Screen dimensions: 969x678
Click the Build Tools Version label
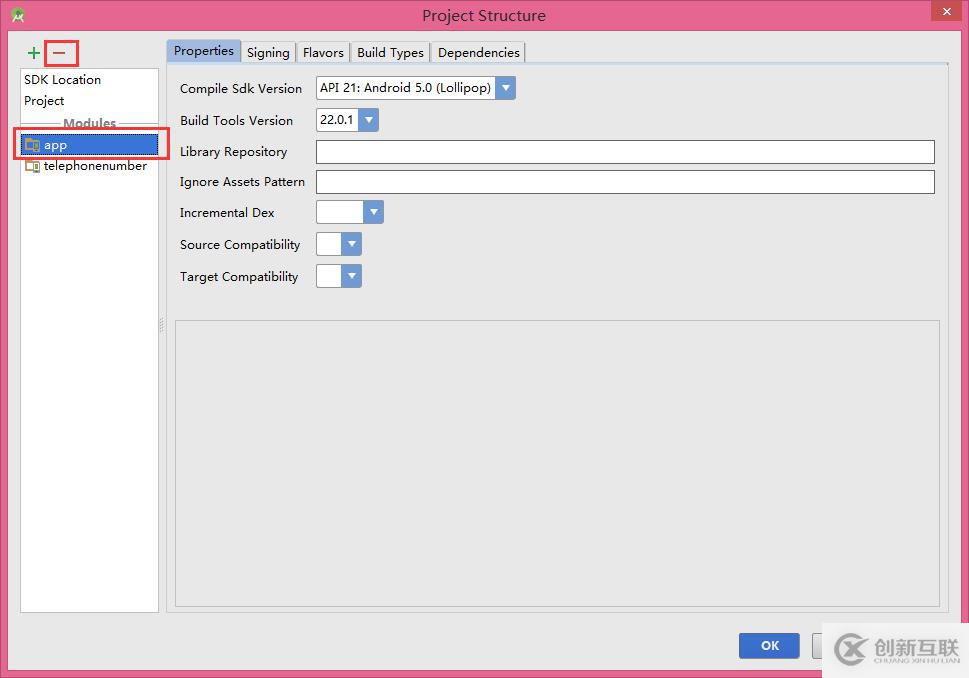(x=237, y=121)
